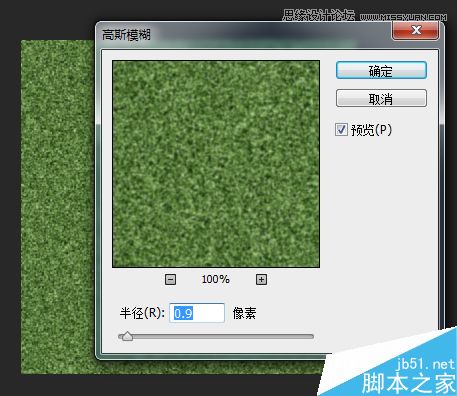Zoom in preview with plus icon
Screen dimensions: 457x396
coord(261,279)
